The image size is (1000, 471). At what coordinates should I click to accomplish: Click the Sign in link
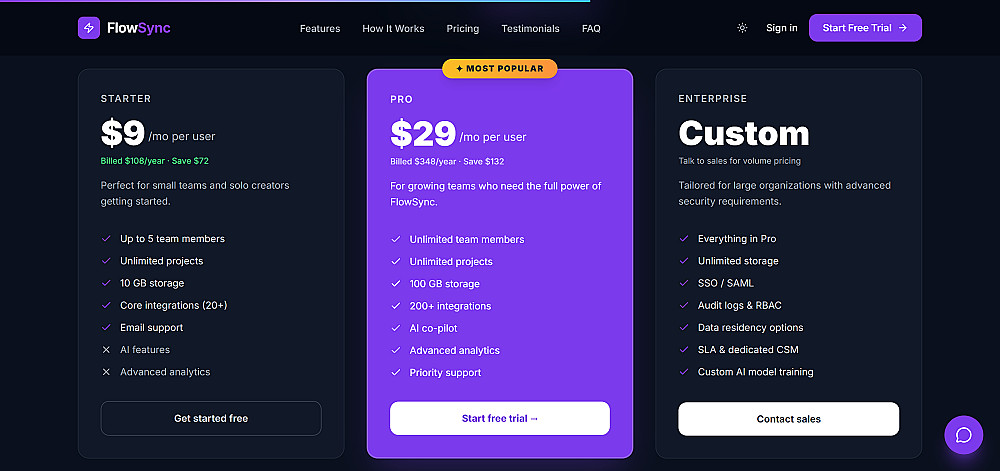tap(782, 28)
